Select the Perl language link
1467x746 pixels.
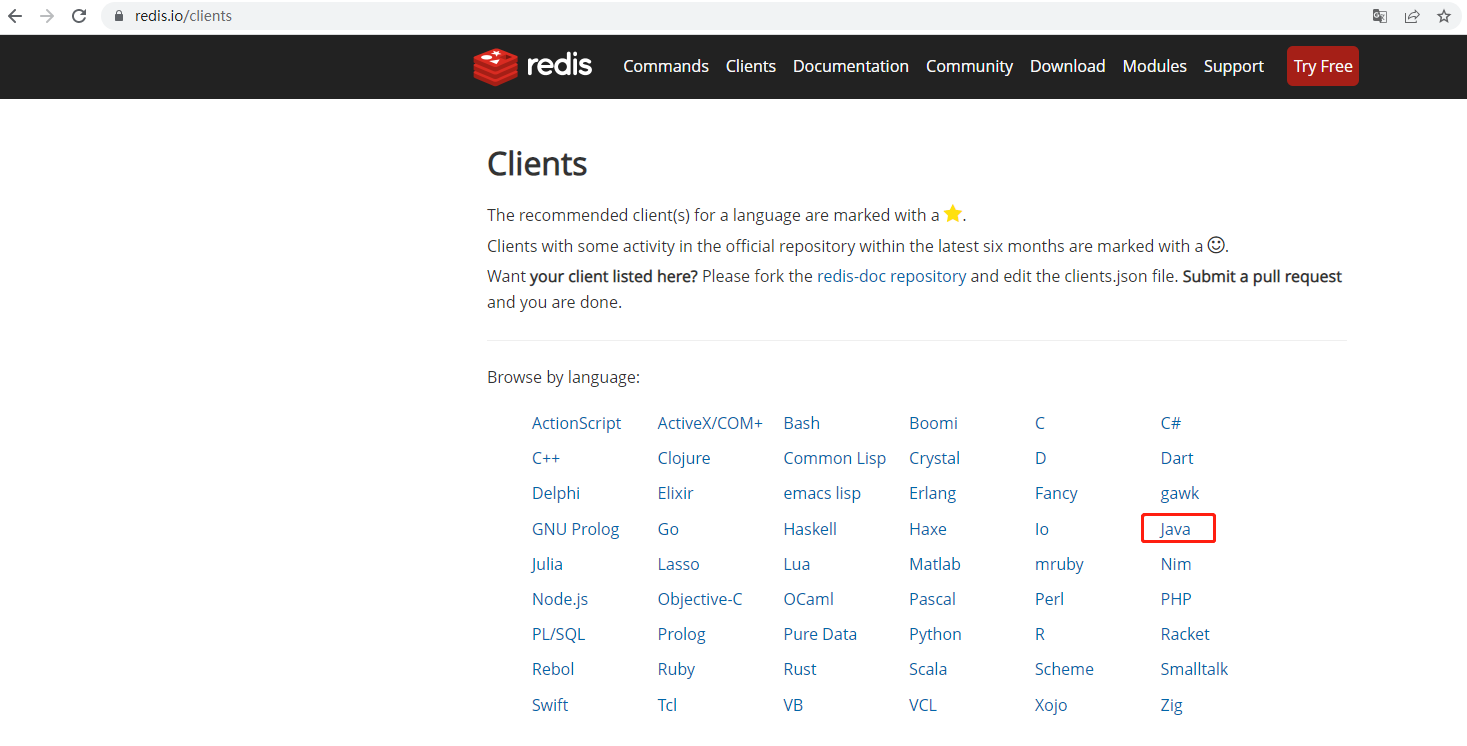pyautogui.click(x=1049, y=599)
